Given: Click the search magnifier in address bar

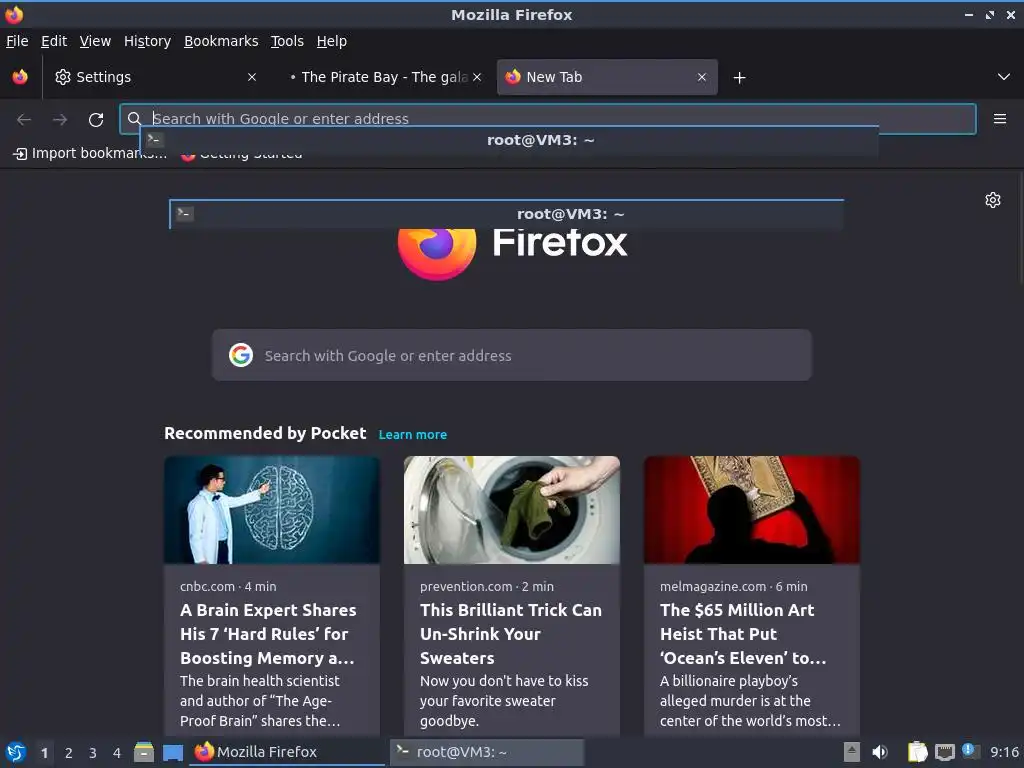Looking at the screenshot, I should (135, 118).
